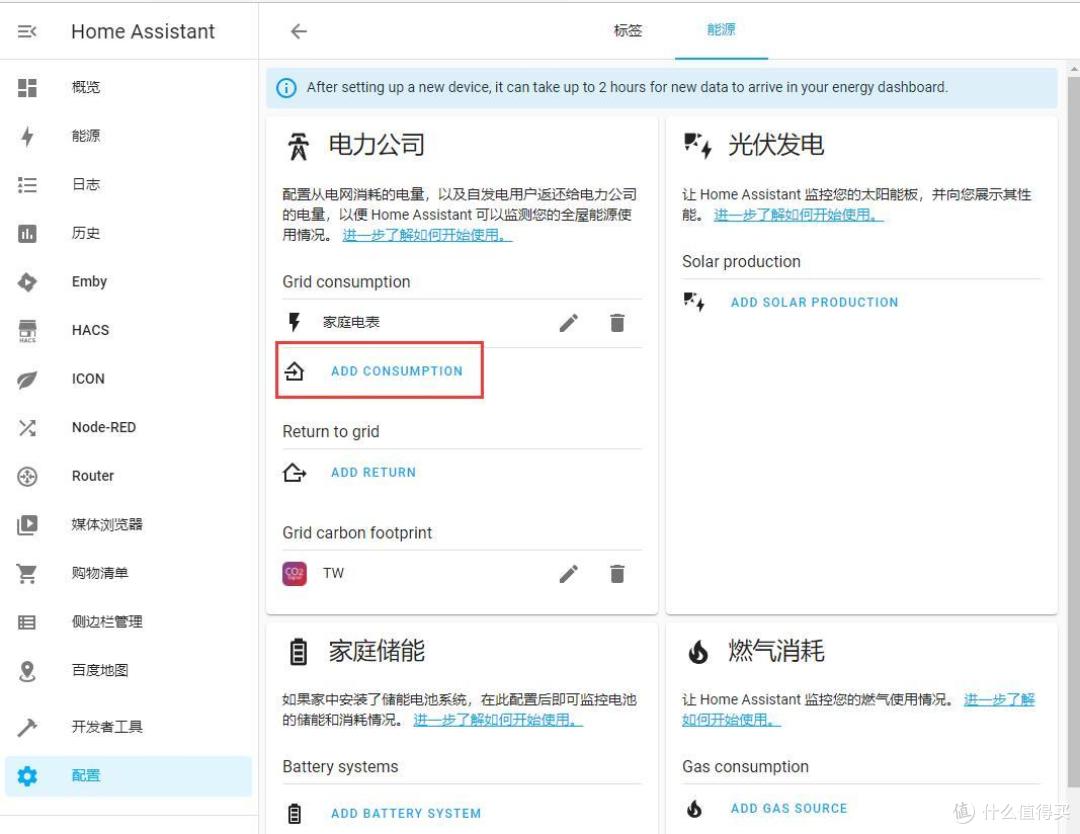Open the ICON leaf sidebar icon
This screenshot has height=834, width=1080.
[27, 379]
